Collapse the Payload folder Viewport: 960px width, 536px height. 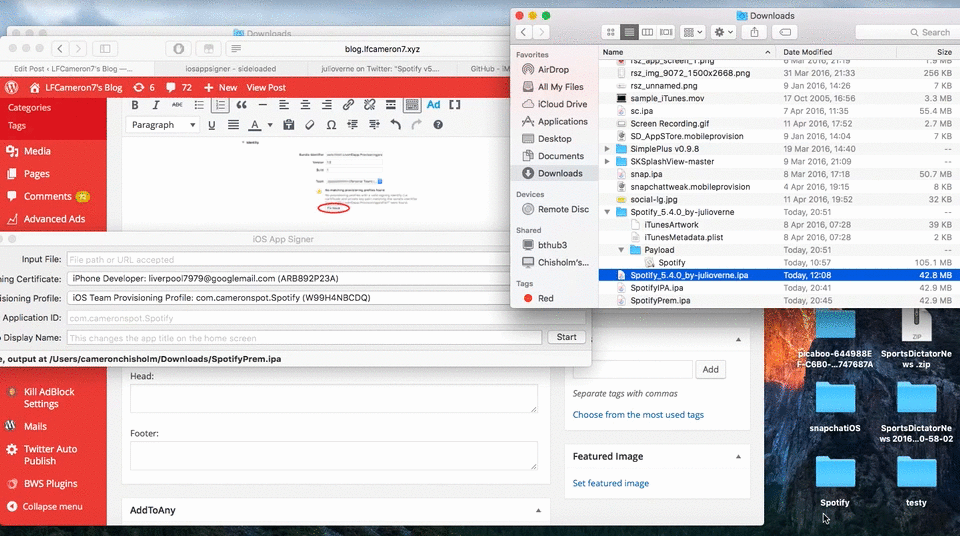tap(621, 250)
